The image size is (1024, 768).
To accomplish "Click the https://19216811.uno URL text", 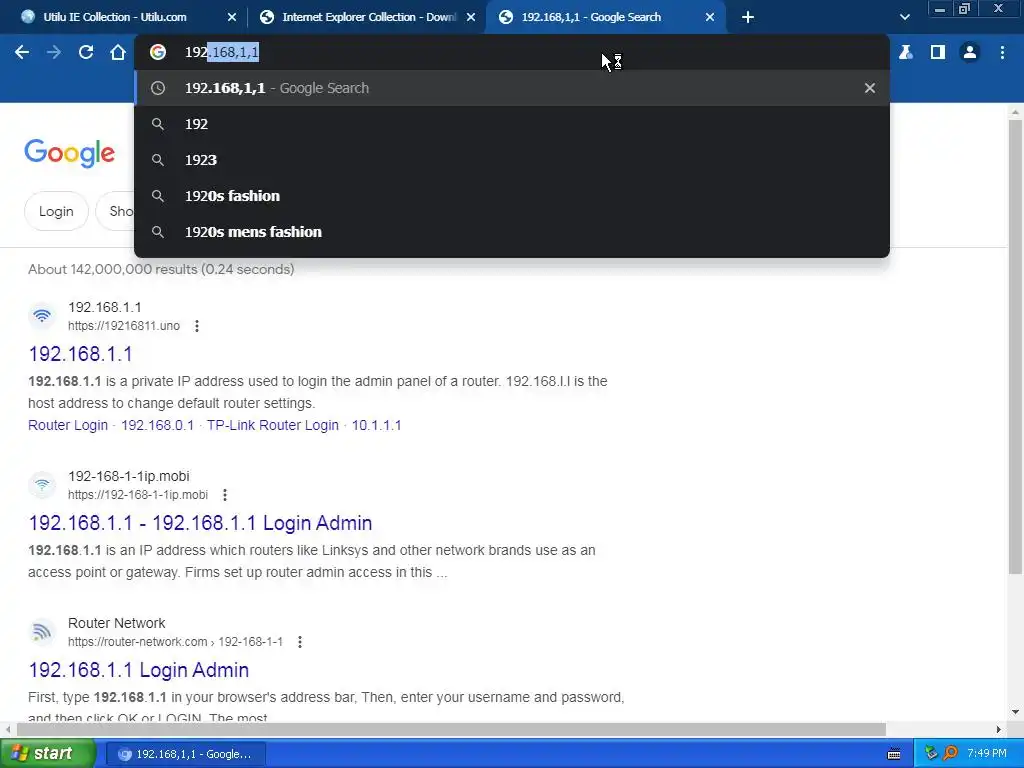I will pos(124,326).
